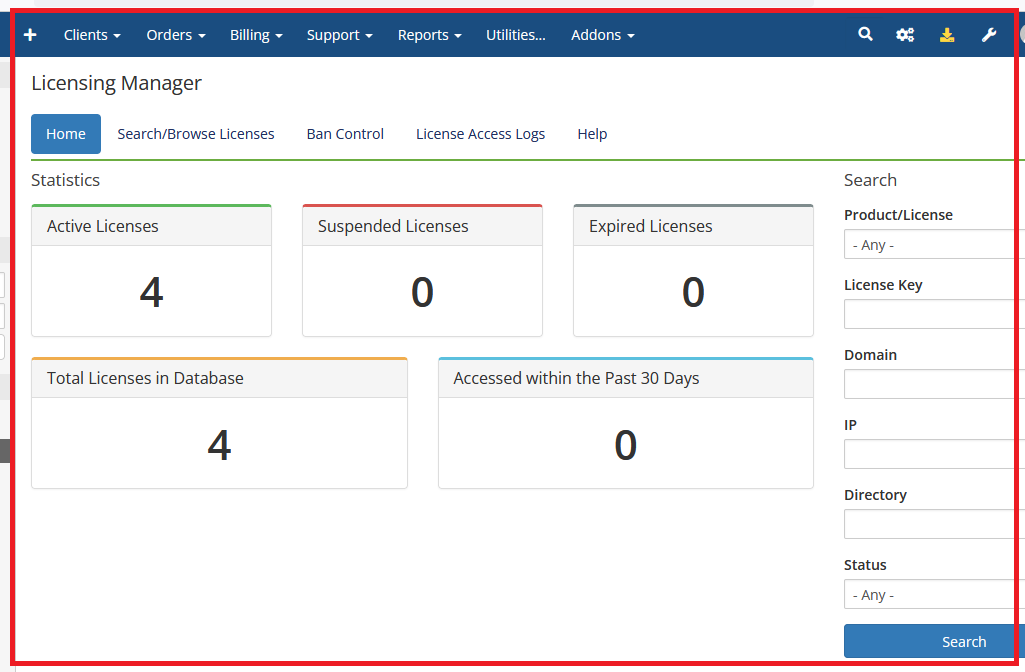Open the Status dropdown
Screen dimensions: 1025x672
(x=934, y=595)
